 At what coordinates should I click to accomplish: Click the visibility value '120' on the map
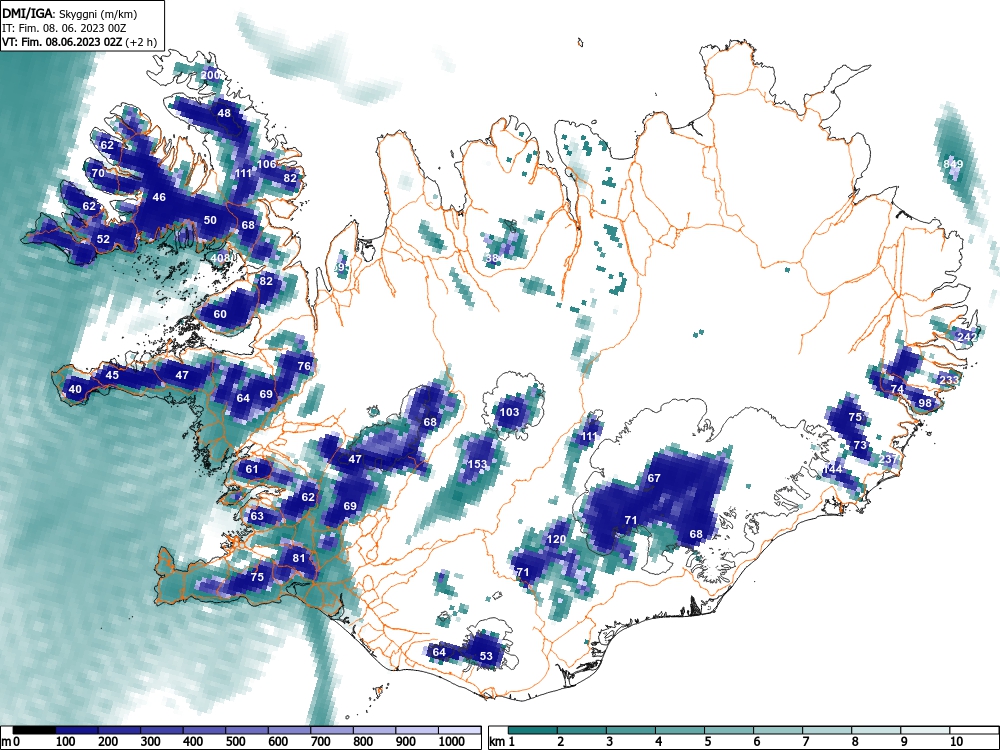[556, 539]
